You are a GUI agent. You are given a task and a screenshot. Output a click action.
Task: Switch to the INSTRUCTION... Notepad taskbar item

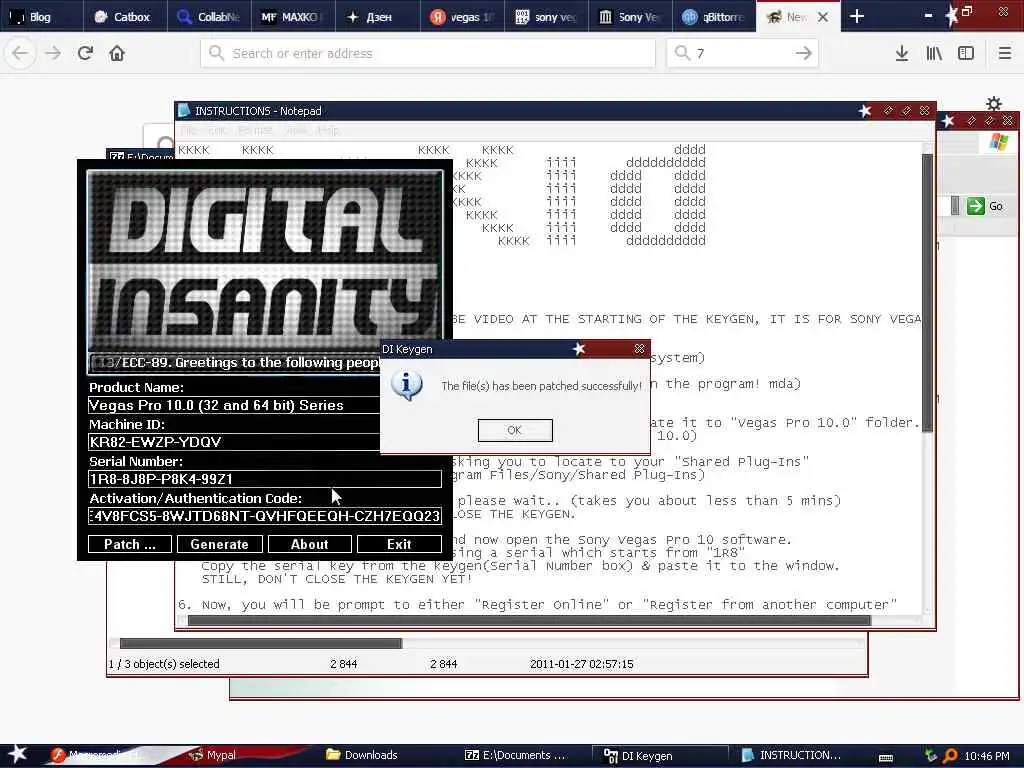pyautogui.click(x=792, y=755)
